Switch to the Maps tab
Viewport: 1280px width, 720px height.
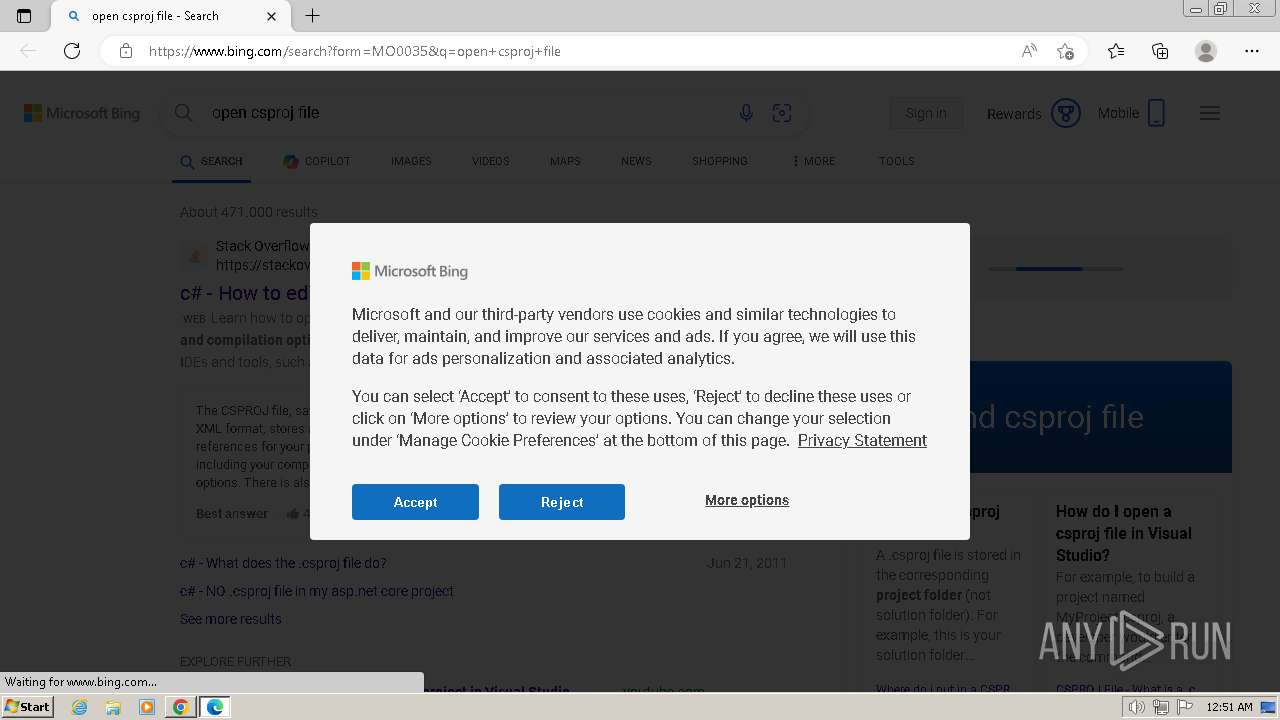click(565, 161)
